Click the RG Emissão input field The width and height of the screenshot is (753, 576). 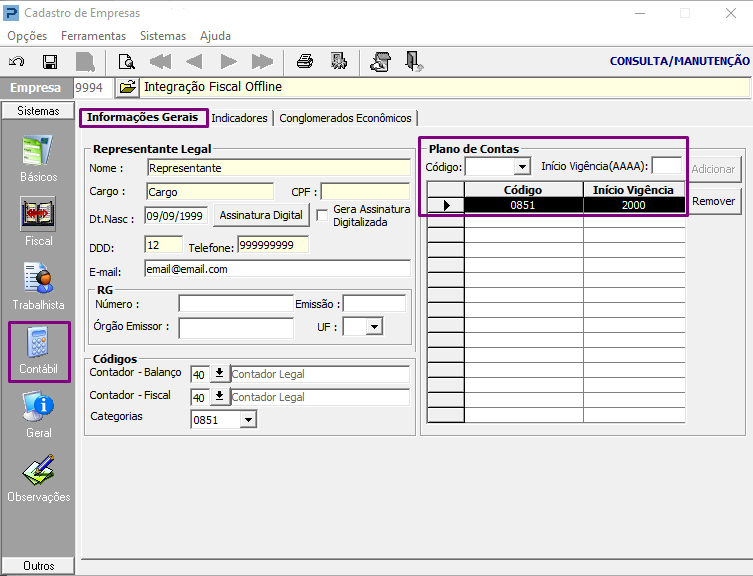pos(375,304)
